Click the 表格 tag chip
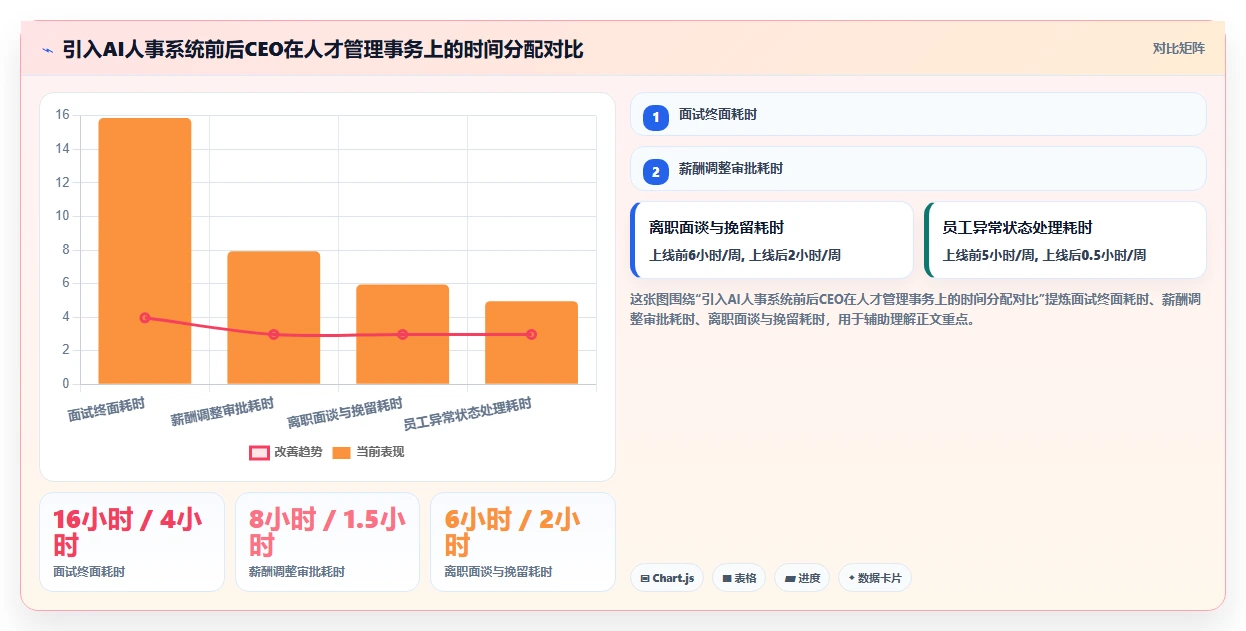This screenshot has height=631, width=1246. pos(739,578)
